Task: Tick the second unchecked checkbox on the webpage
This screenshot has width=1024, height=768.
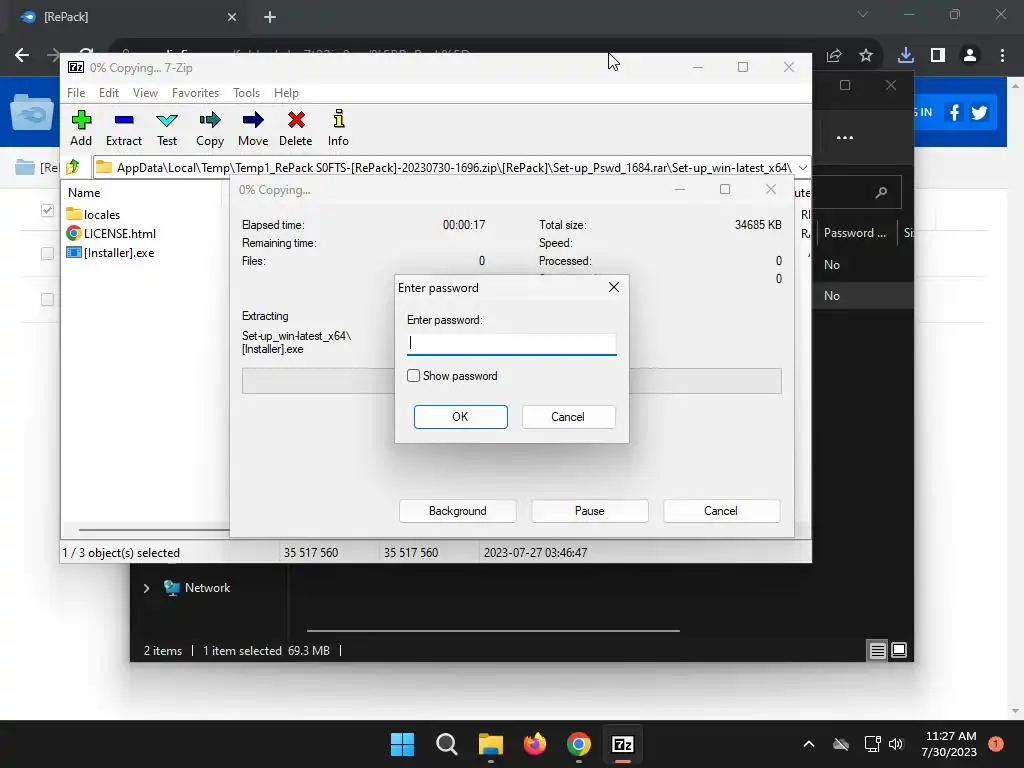Action: pyautogui.click(x=47, y=253)
